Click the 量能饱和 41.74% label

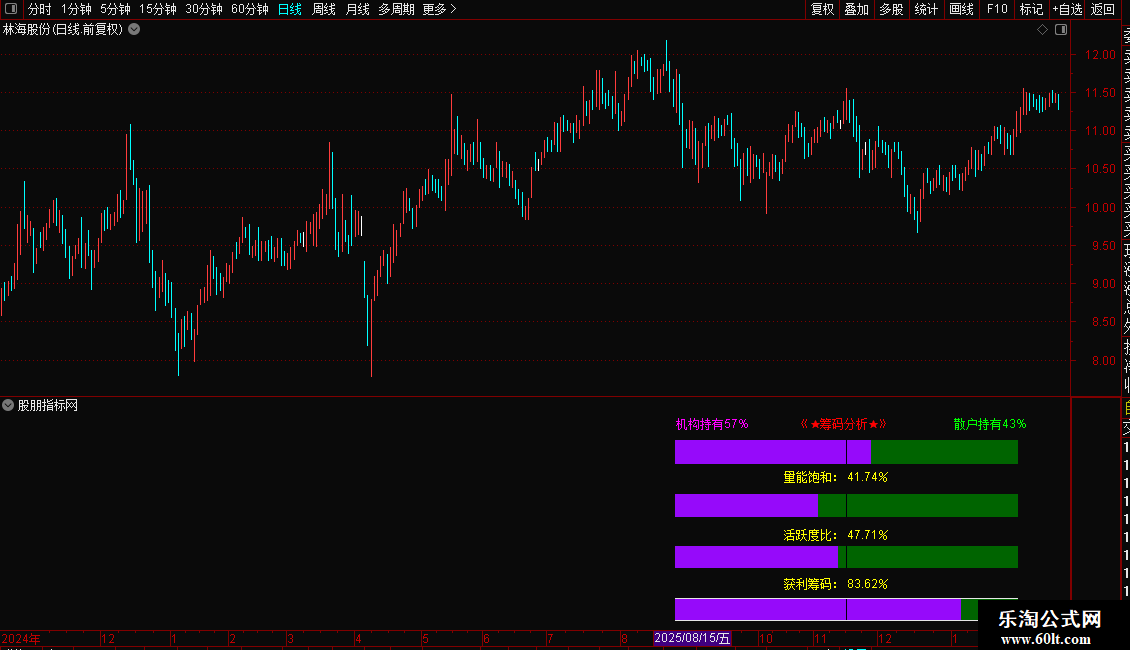coord(835,477)
